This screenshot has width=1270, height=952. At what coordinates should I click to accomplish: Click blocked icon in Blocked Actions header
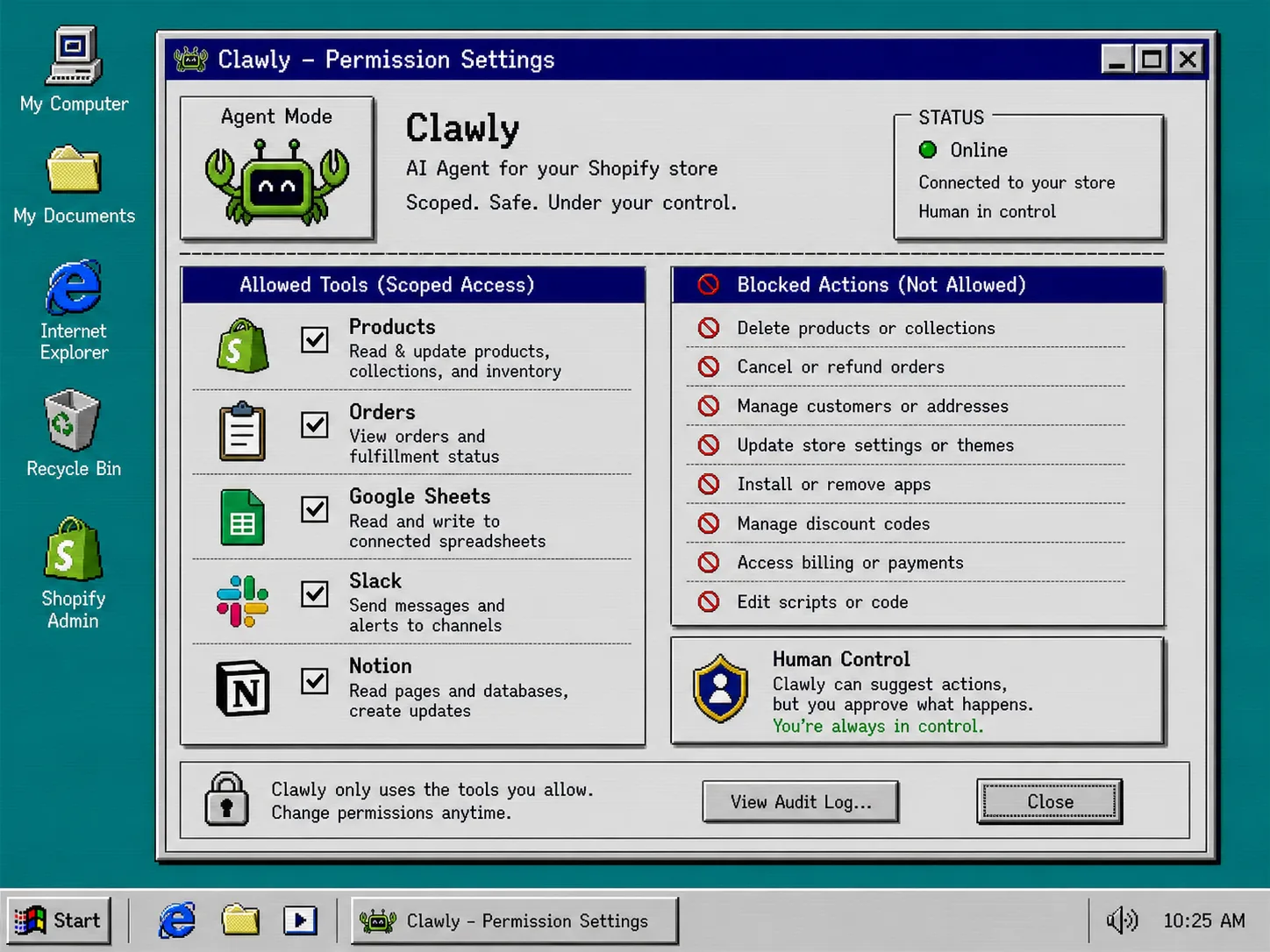point(709,284)
